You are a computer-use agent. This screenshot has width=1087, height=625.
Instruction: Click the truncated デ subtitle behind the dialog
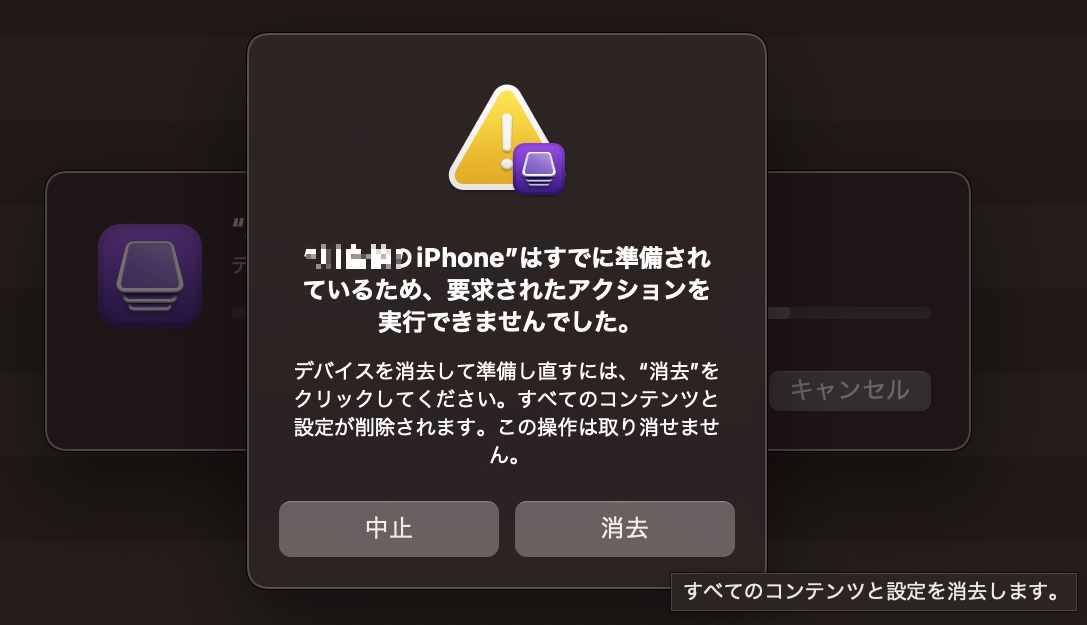239,266
